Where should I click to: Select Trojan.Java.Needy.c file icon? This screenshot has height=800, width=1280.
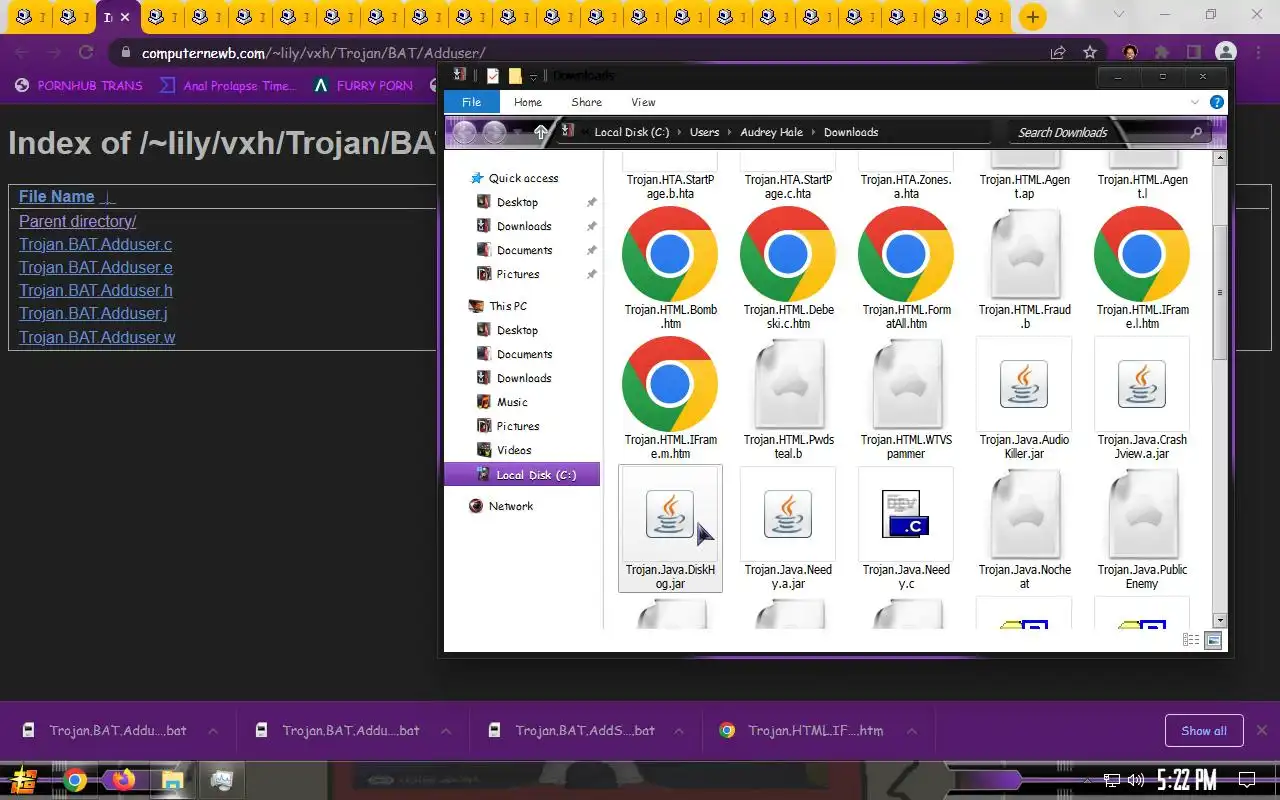(906, 514)
